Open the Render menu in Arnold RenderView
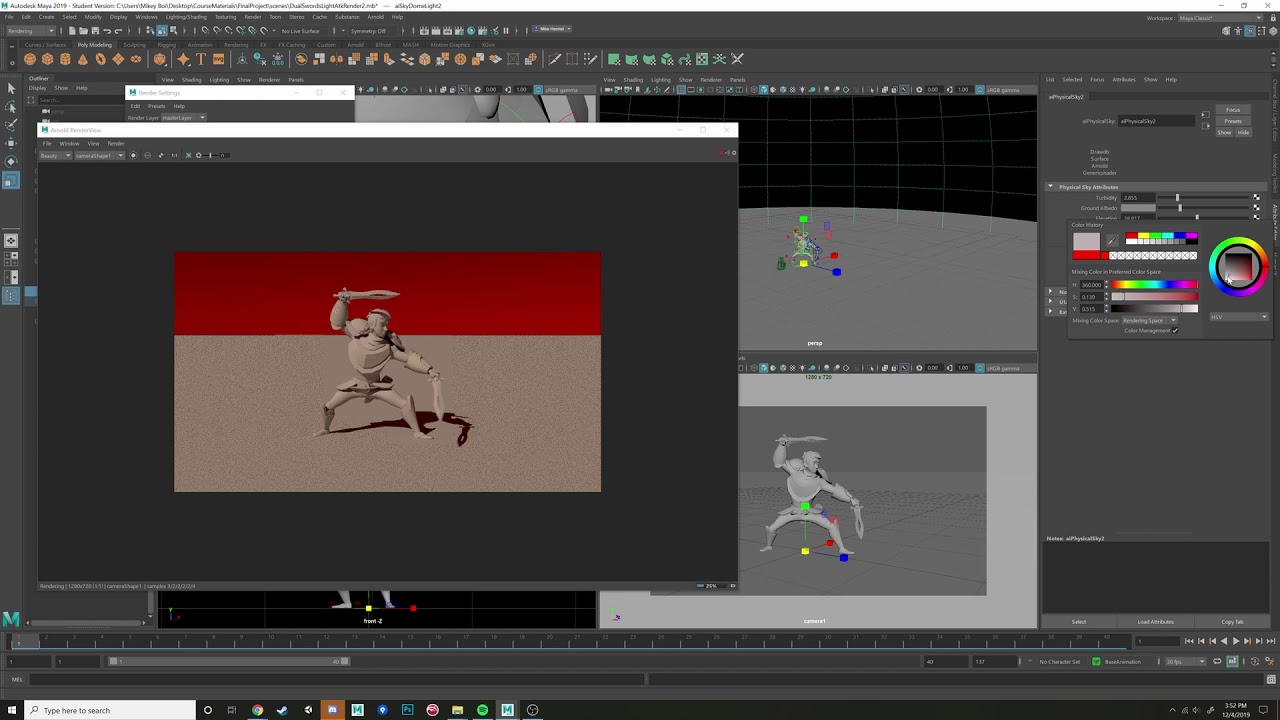 tap(116, 143)
